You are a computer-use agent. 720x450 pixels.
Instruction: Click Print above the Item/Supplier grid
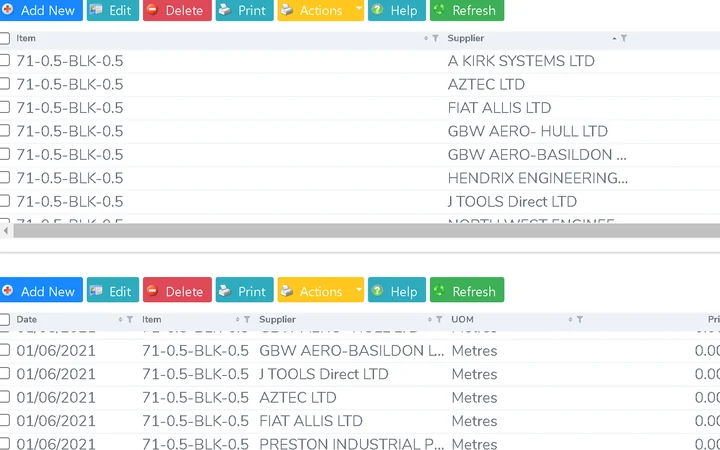[244, 10]
